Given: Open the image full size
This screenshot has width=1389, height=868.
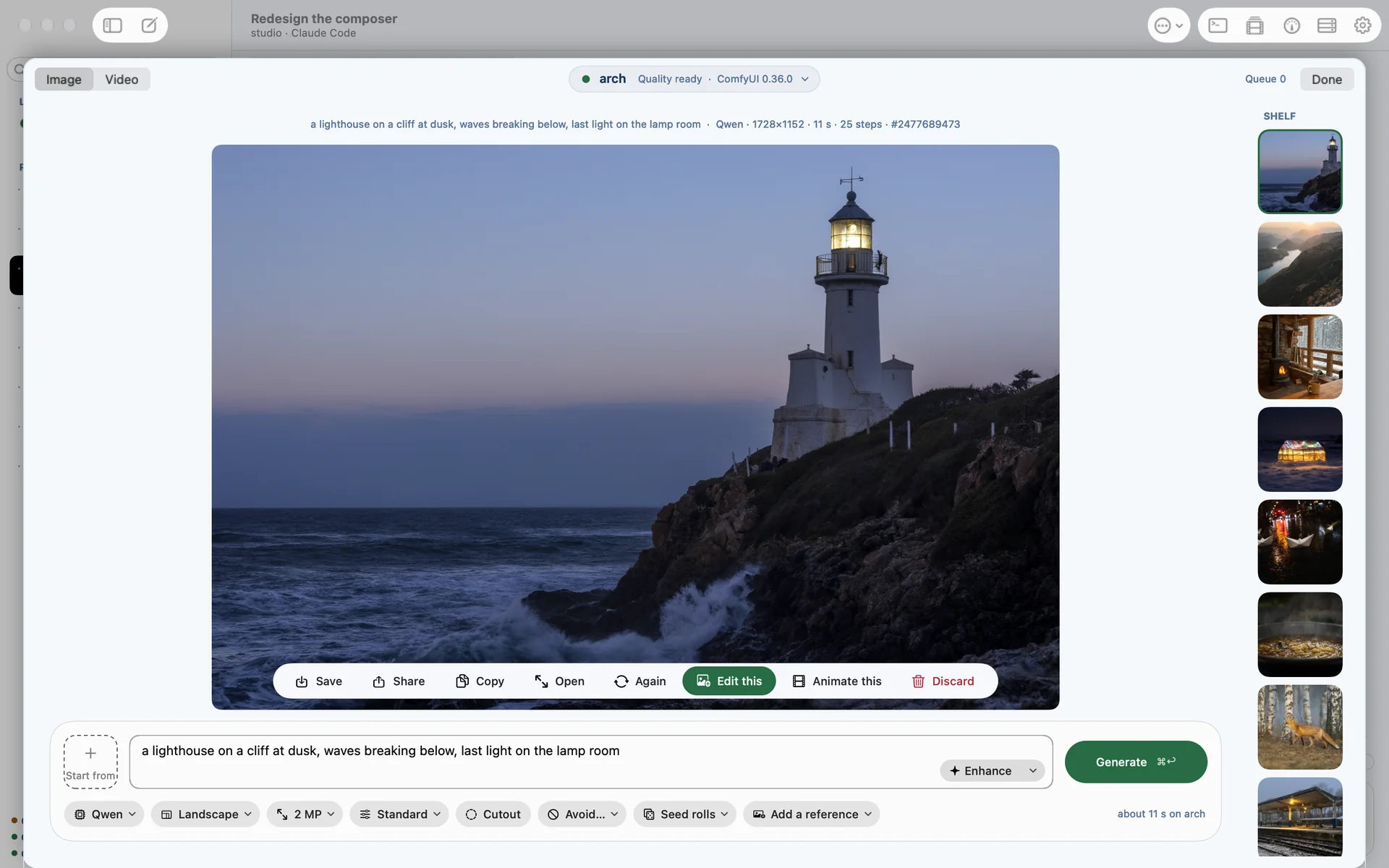Looking at the screenshot, I should pos(559,681).
